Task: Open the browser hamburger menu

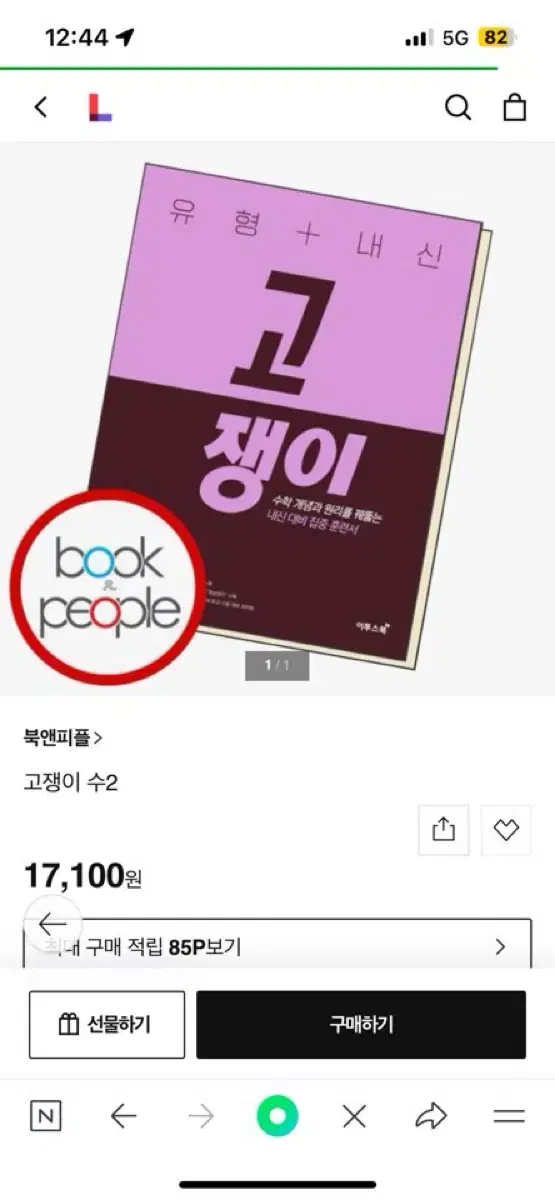Action: [x=509, y=1116]
